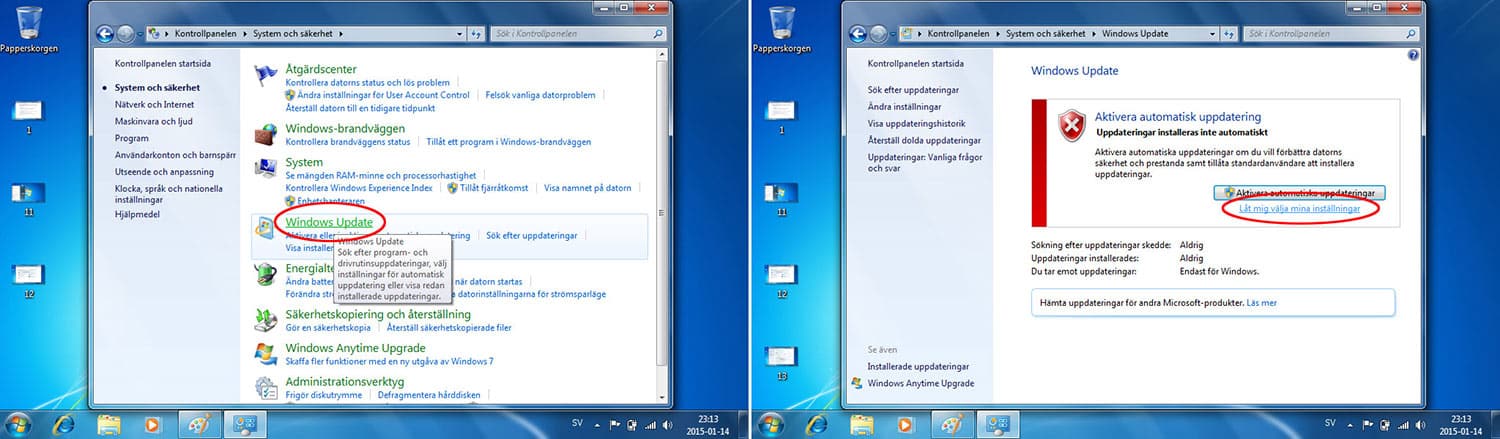Image resolution: width=1500 pixels, height=439 pixels.
Task: Click the System computer icon
Action: 265,167
